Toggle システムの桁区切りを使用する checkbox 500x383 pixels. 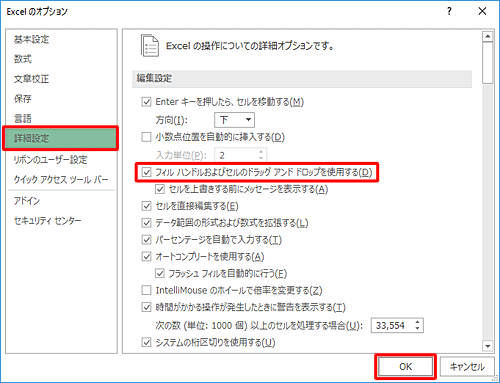click(x=146, y=342)
